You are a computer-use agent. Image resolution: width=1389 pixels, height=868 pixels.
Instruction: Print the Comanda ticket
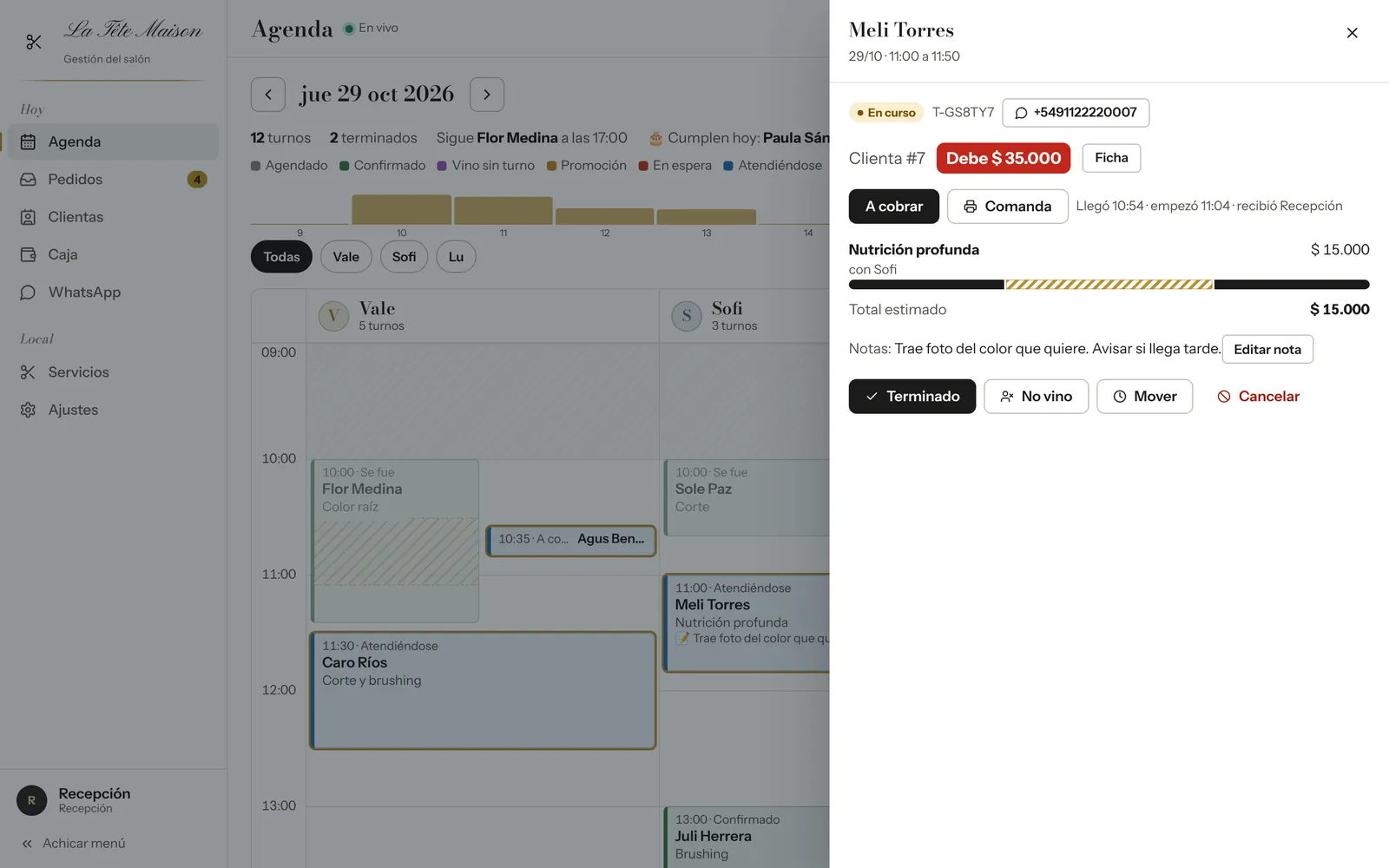click(x=1007, y=207)
